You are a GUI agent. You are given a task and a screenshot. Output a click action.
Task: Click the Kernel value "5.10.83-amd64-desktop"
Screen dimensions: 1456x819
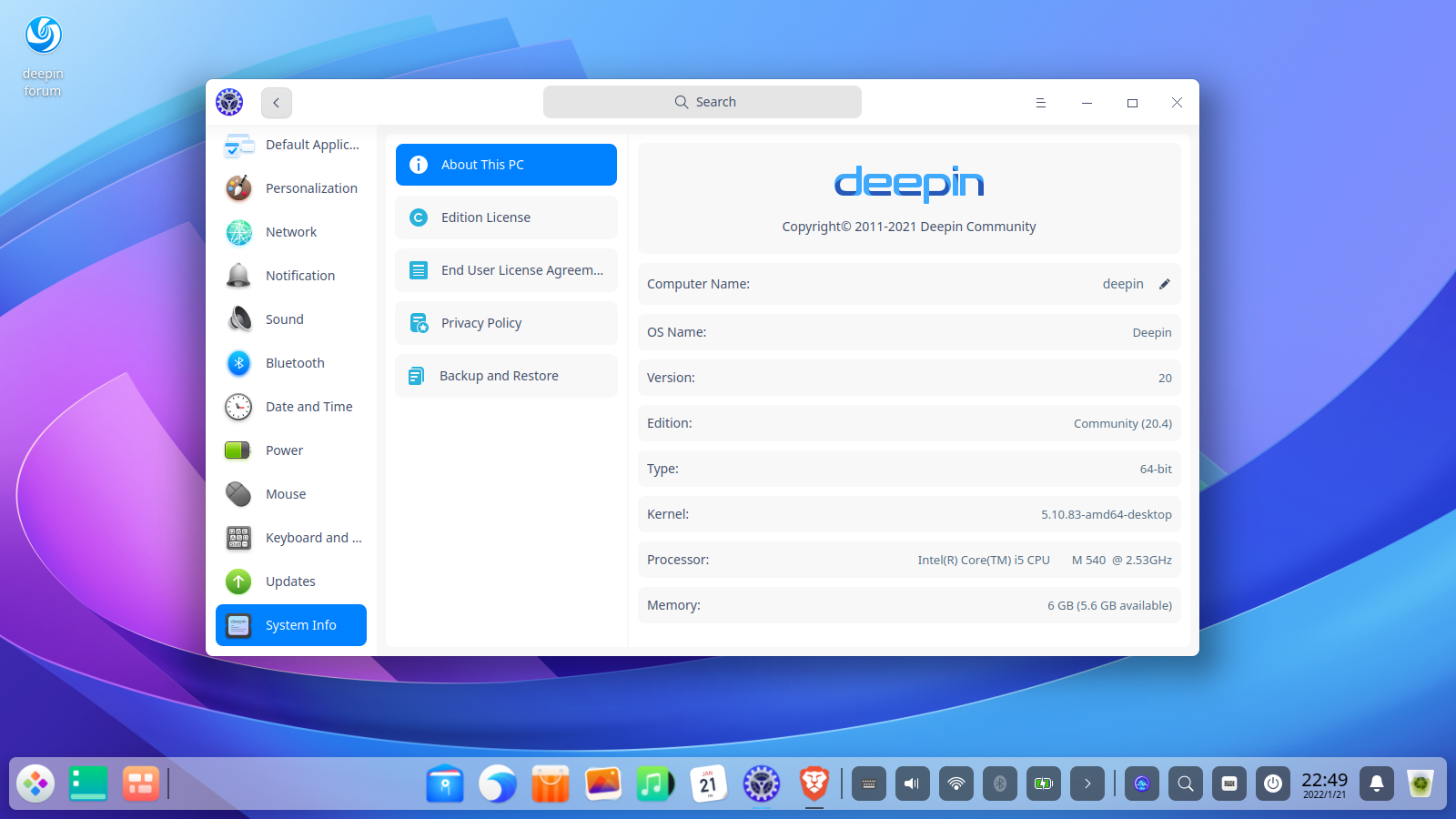point(1107,514)
